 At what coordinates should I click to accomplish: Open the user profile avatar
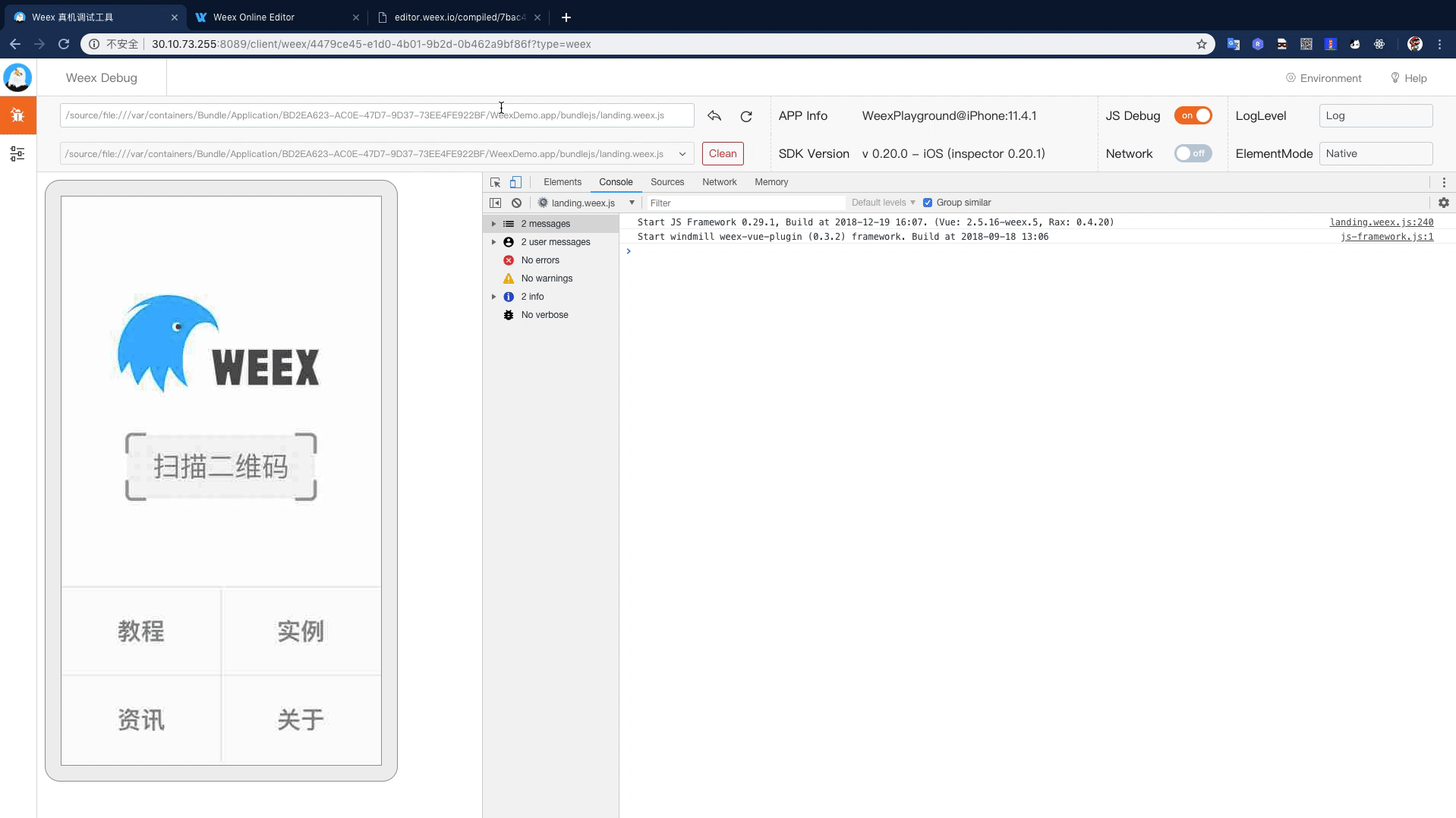pos(1415,44)
